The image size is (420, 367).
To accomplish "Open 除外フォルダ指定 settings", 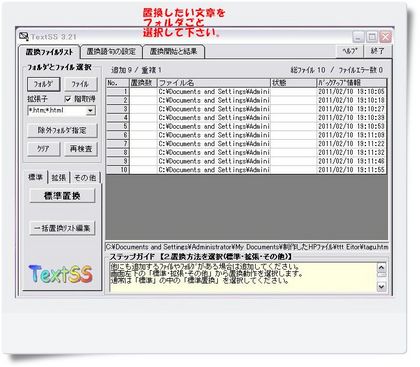I will 62,130.
